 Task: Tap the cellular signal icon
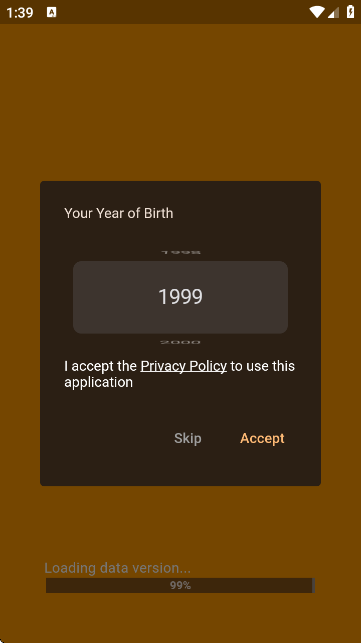point(333,13)
